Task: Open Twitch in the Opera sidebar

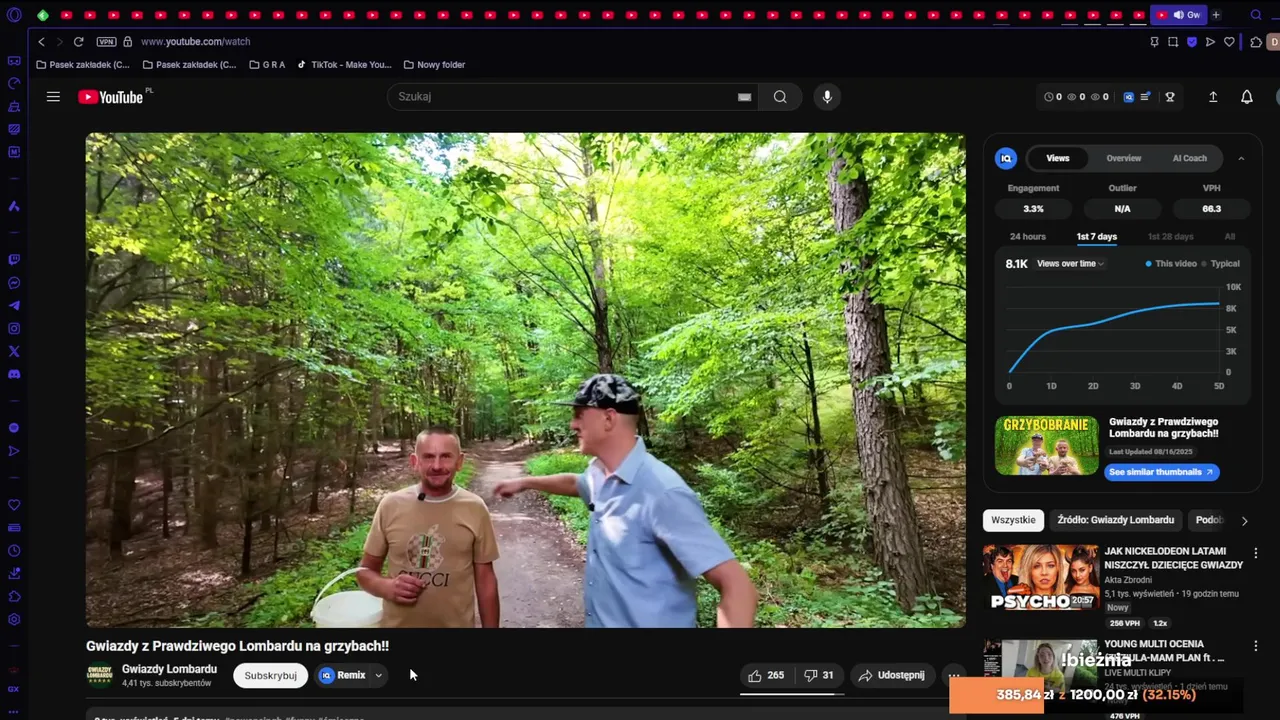Action: (14, 259)
